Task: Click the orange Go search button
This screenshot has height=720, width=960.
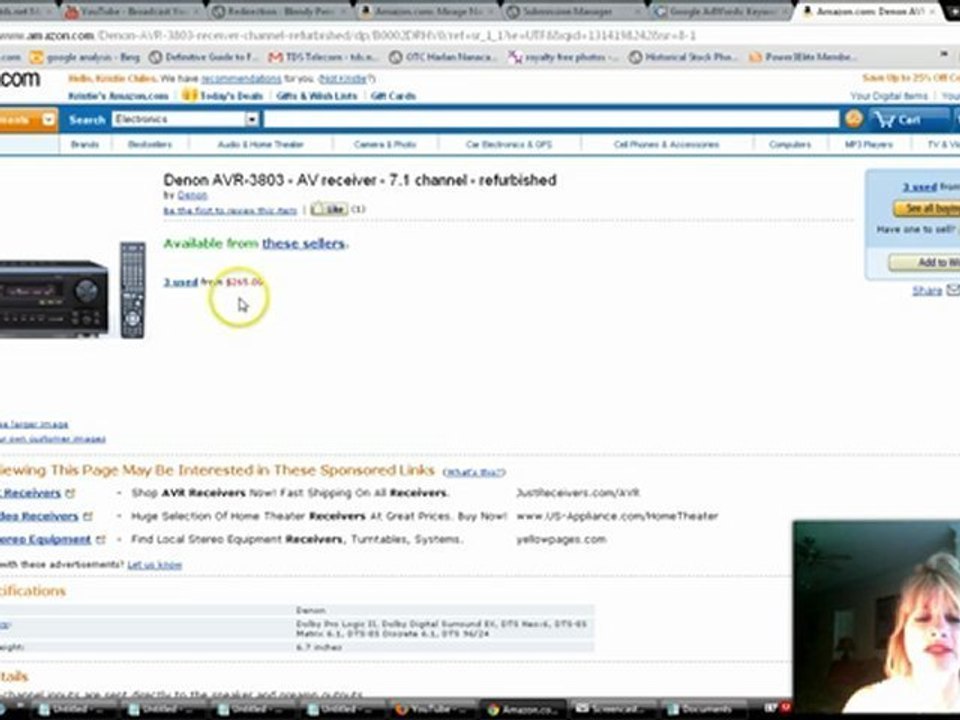Action: pos(853,119)
